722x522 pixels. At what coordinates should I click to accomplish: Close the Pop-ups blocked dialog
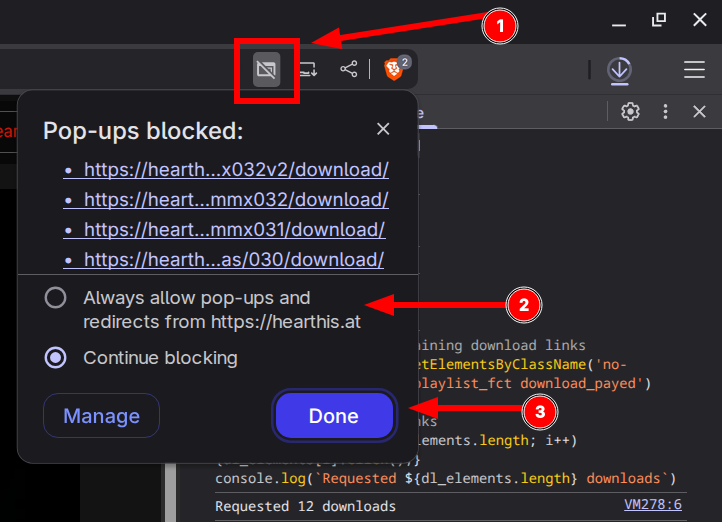383,129
